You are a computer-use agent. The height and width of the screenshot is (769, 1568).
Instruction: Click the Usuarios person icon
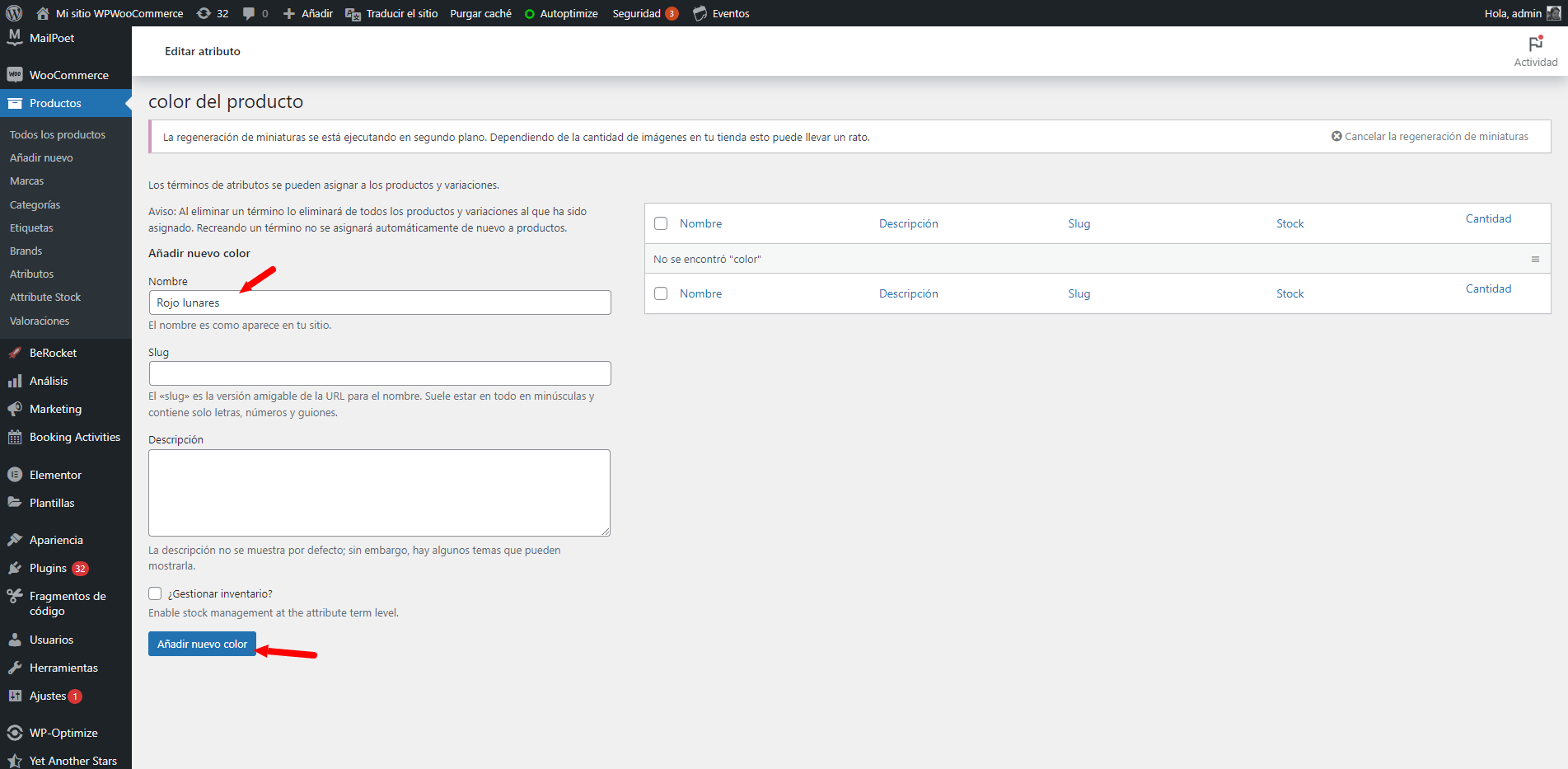(14, 640)
